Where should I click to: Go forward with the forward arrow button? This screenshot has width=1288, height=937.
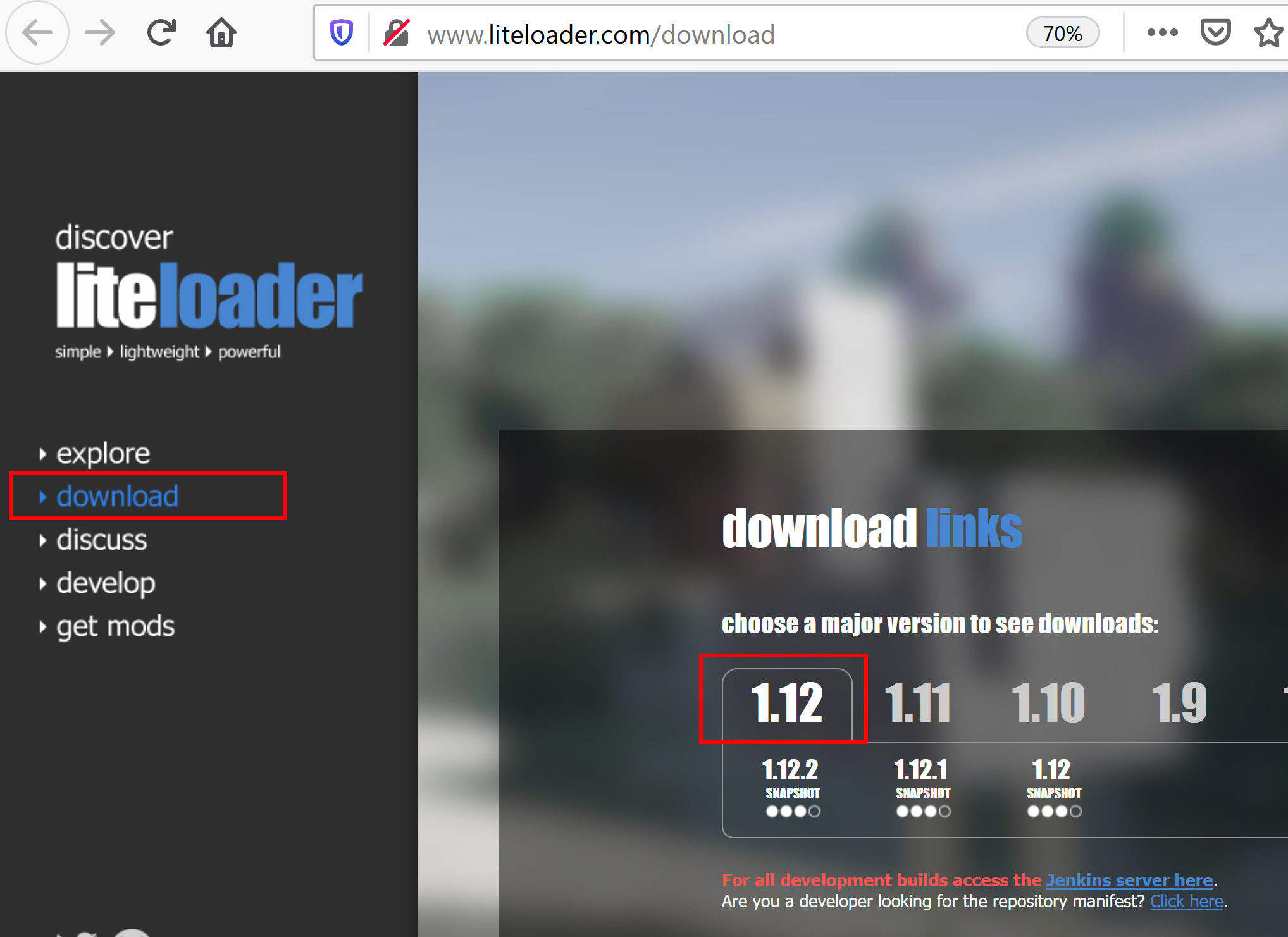tap(100, 33)
